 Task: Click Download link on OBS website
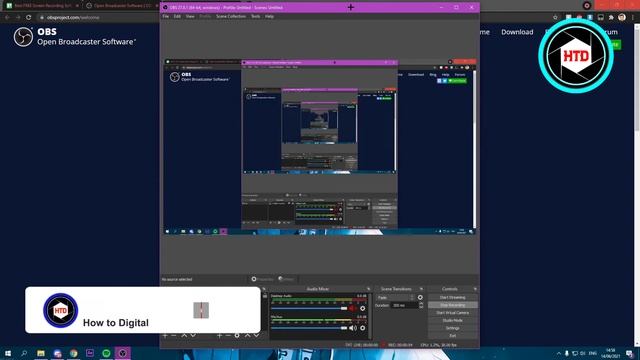tap(517, 32)
